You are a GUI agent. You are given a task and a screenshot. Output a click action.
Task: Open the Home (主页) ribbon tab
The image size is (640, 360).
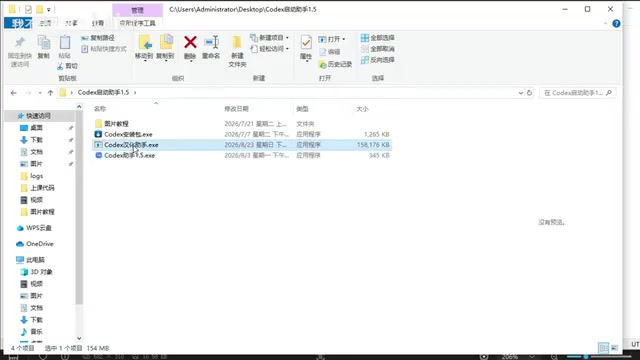click(x=45, y=23)
